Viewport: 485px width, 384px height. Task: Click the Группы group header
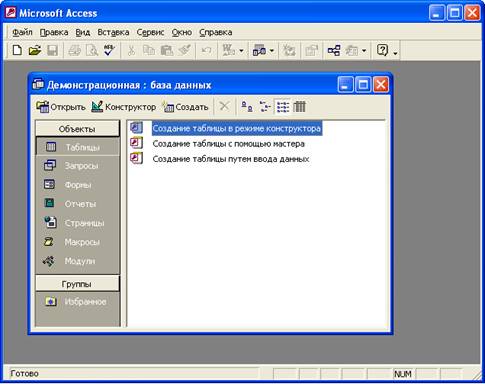[x=77, y=284]
